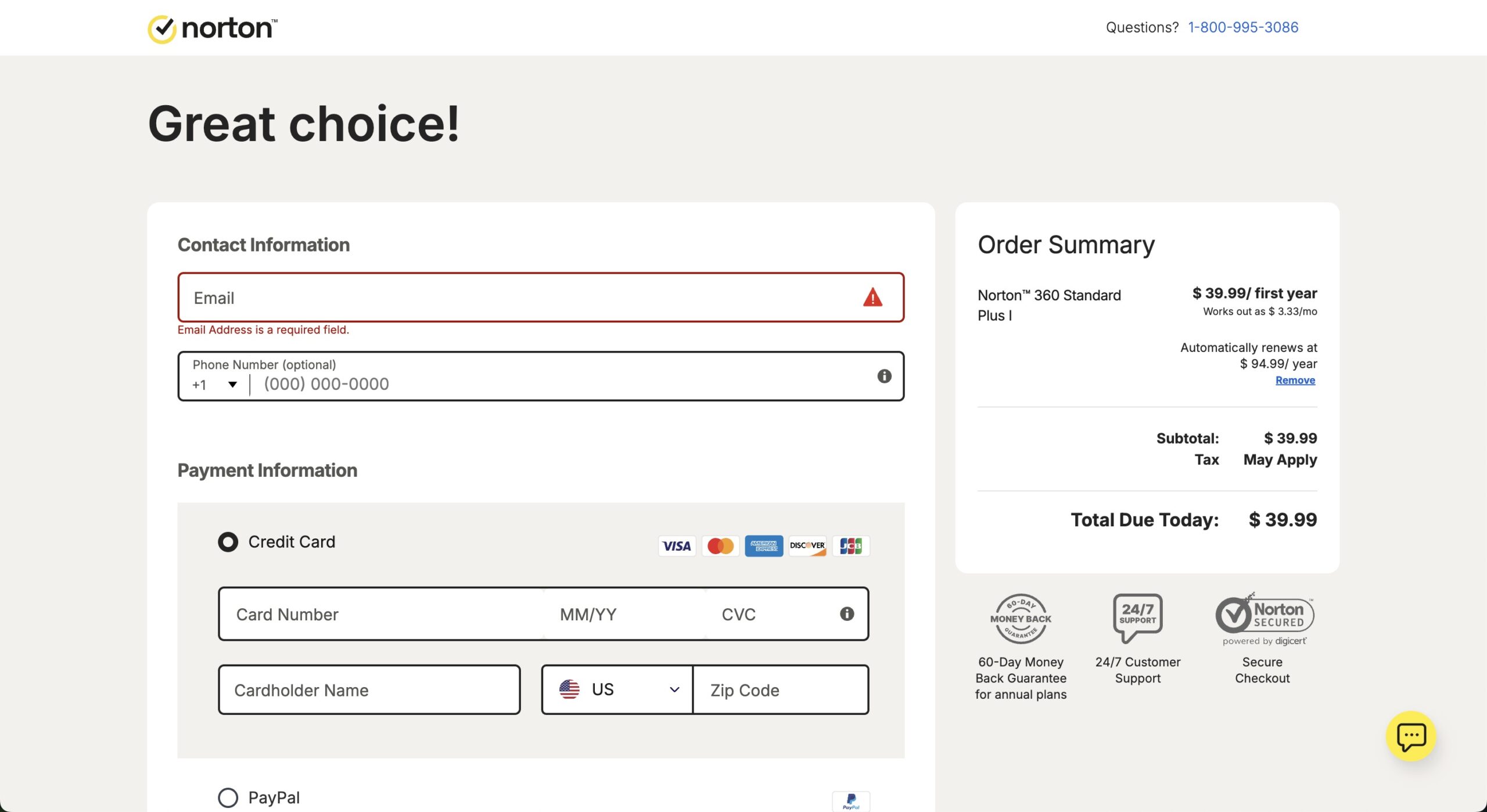Click the 'Questions?' text in header
The image size is (1487, 812).
pos(1142,27)
